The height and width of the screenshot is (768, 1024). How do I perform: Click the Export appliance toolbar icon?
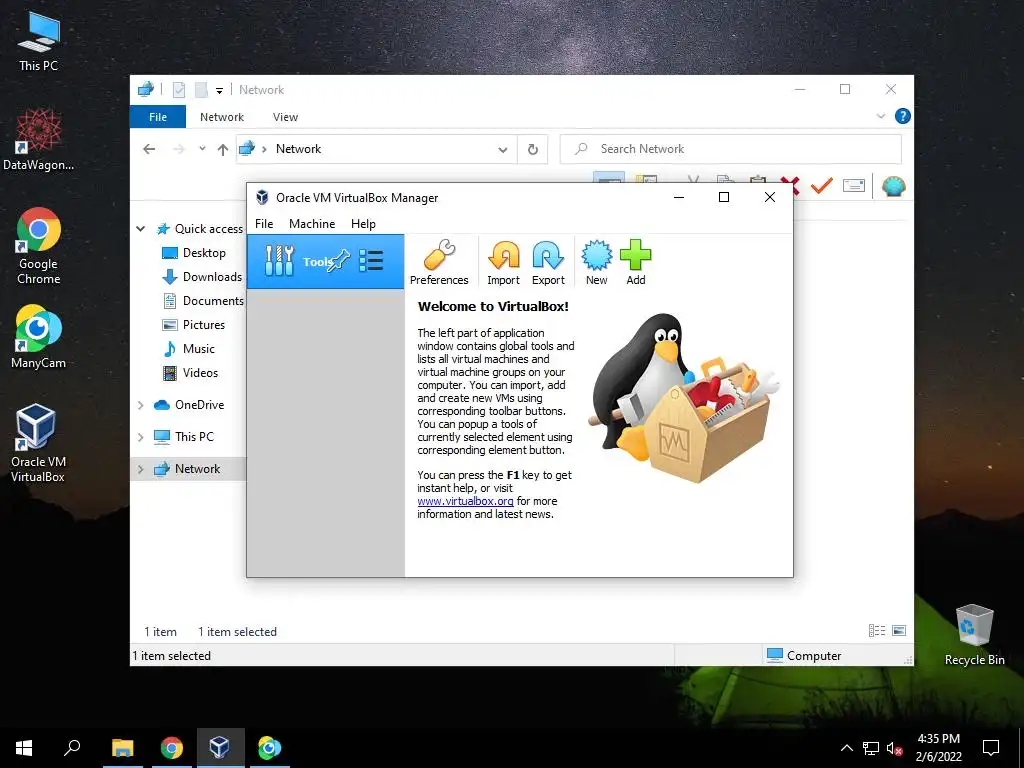click(548, 263)
